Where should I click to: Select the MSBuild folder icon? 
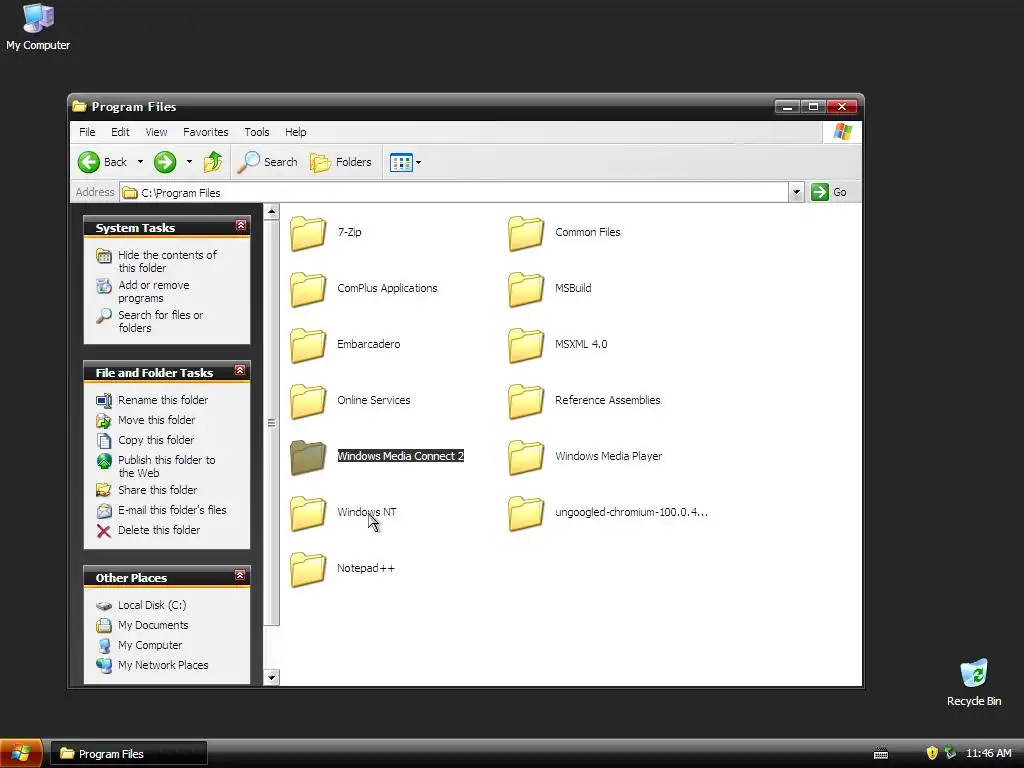(526, 289)
